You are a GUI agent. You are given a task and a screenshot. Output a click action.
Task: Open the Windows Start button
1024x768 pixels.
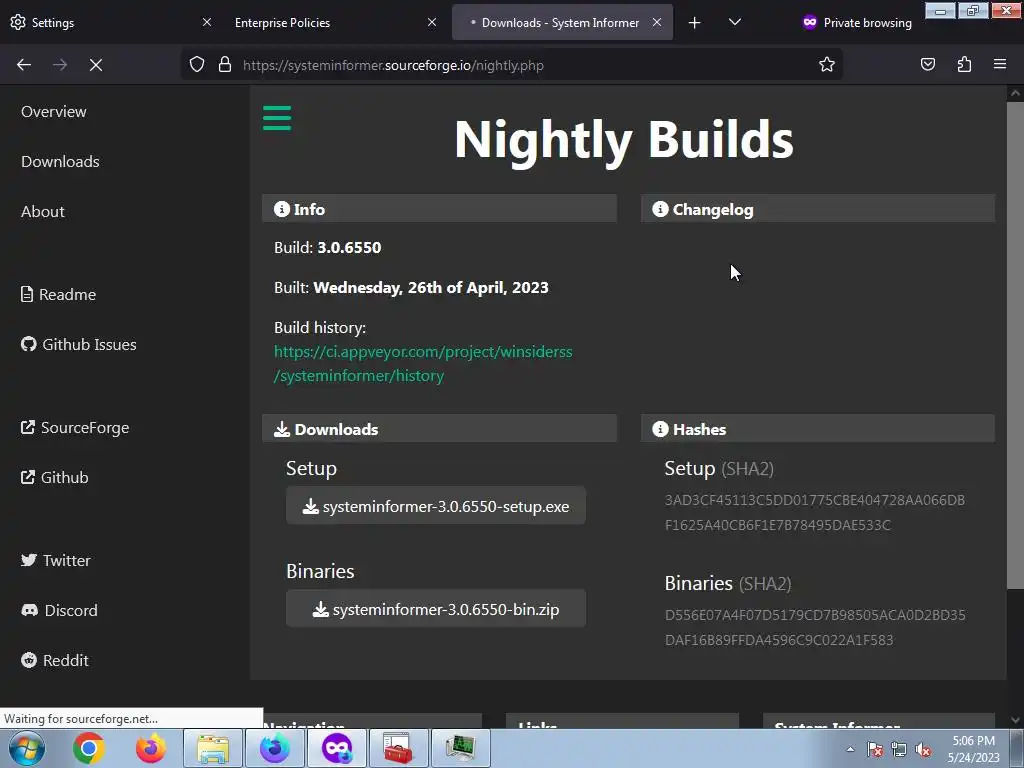tap(26, 748)
